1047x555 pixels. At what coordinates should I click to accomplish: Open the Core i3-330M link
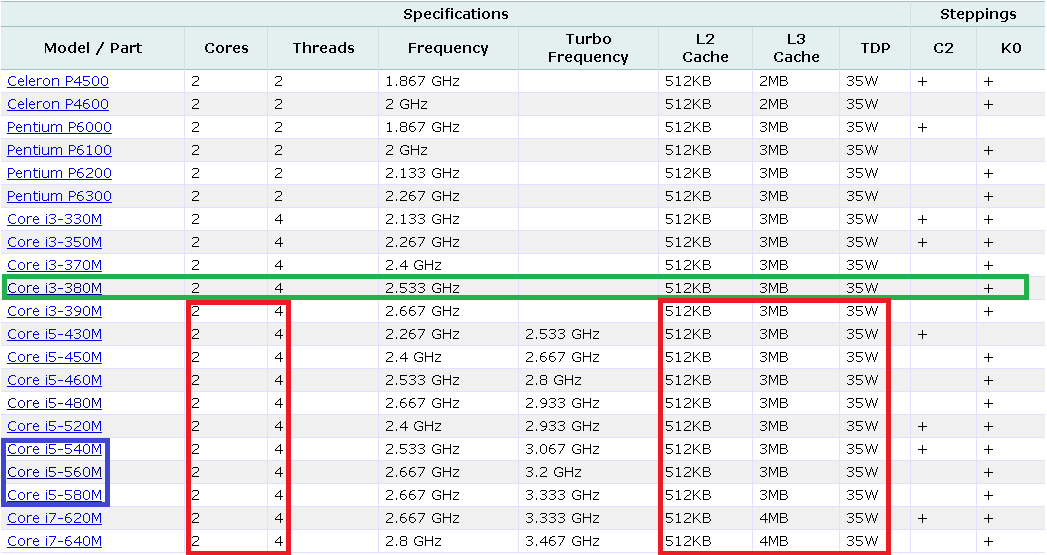(x=54, y=219)
